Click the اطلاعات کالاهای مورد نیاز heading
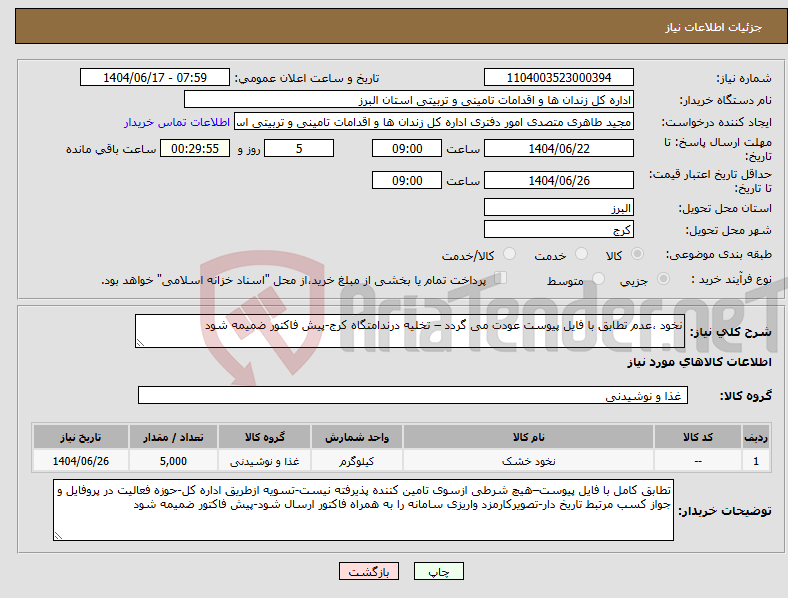The height and width of the screenshot is (598, 788). click(x=699, y=362)
